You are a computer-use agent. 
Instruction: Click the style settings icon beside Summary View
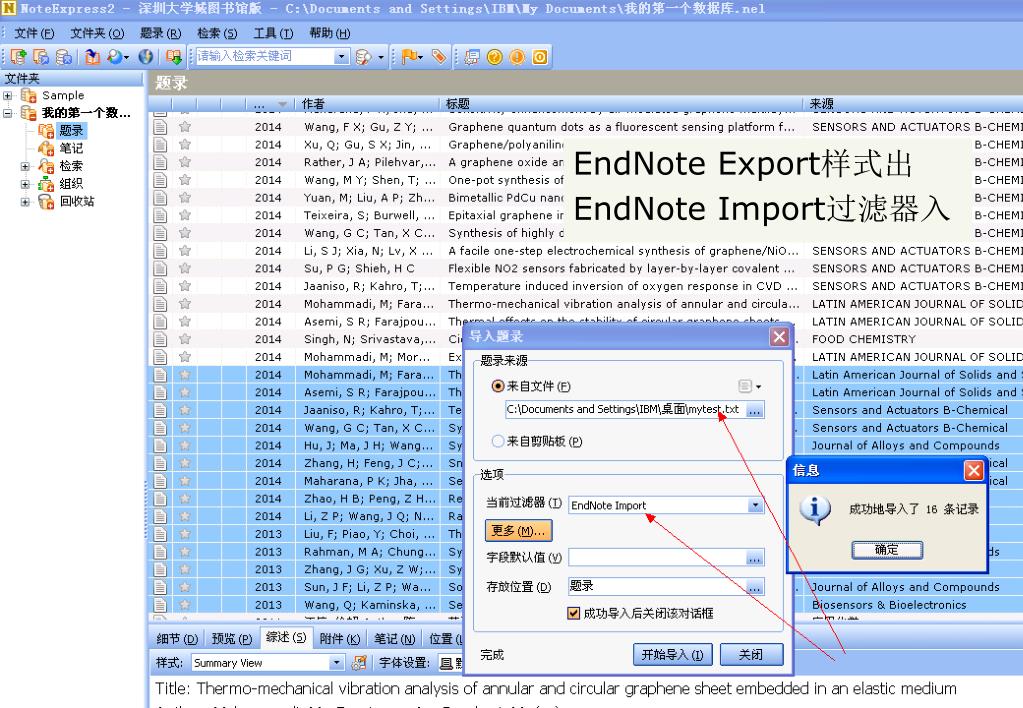click(359, 663)
